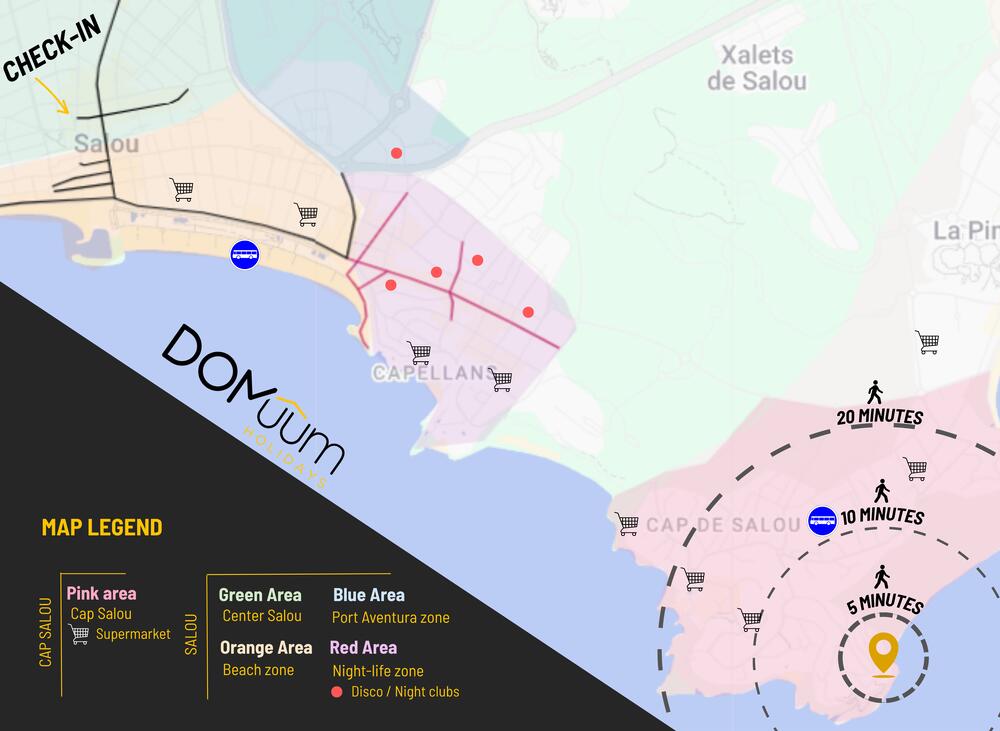Click the walking figure above 10 MINUTES

(x=881, y=491)
